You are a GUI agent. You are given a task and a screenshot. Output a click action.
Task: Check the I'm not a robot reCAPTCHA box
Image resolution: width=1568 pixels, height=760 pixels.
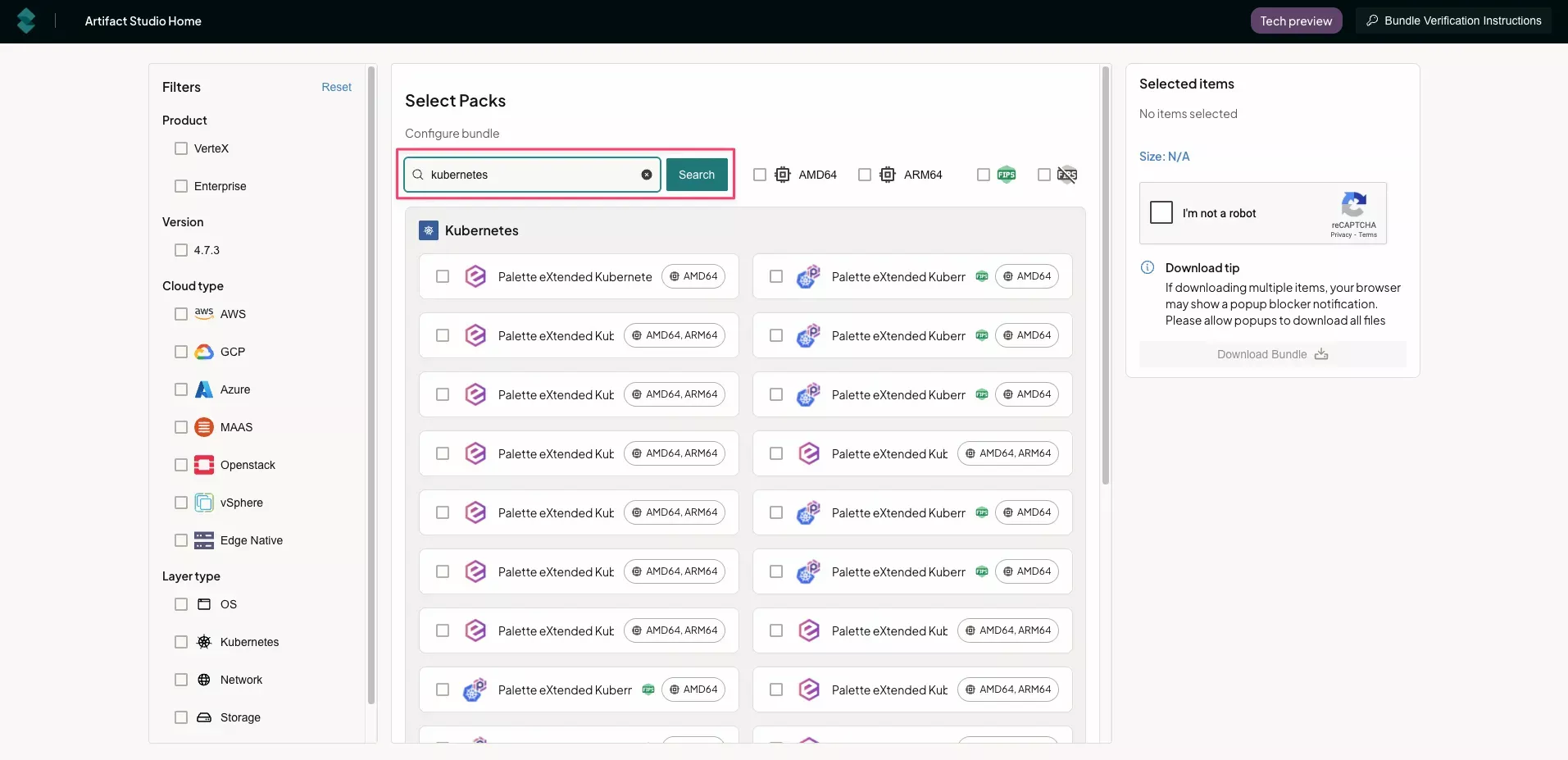point(1161,212)
